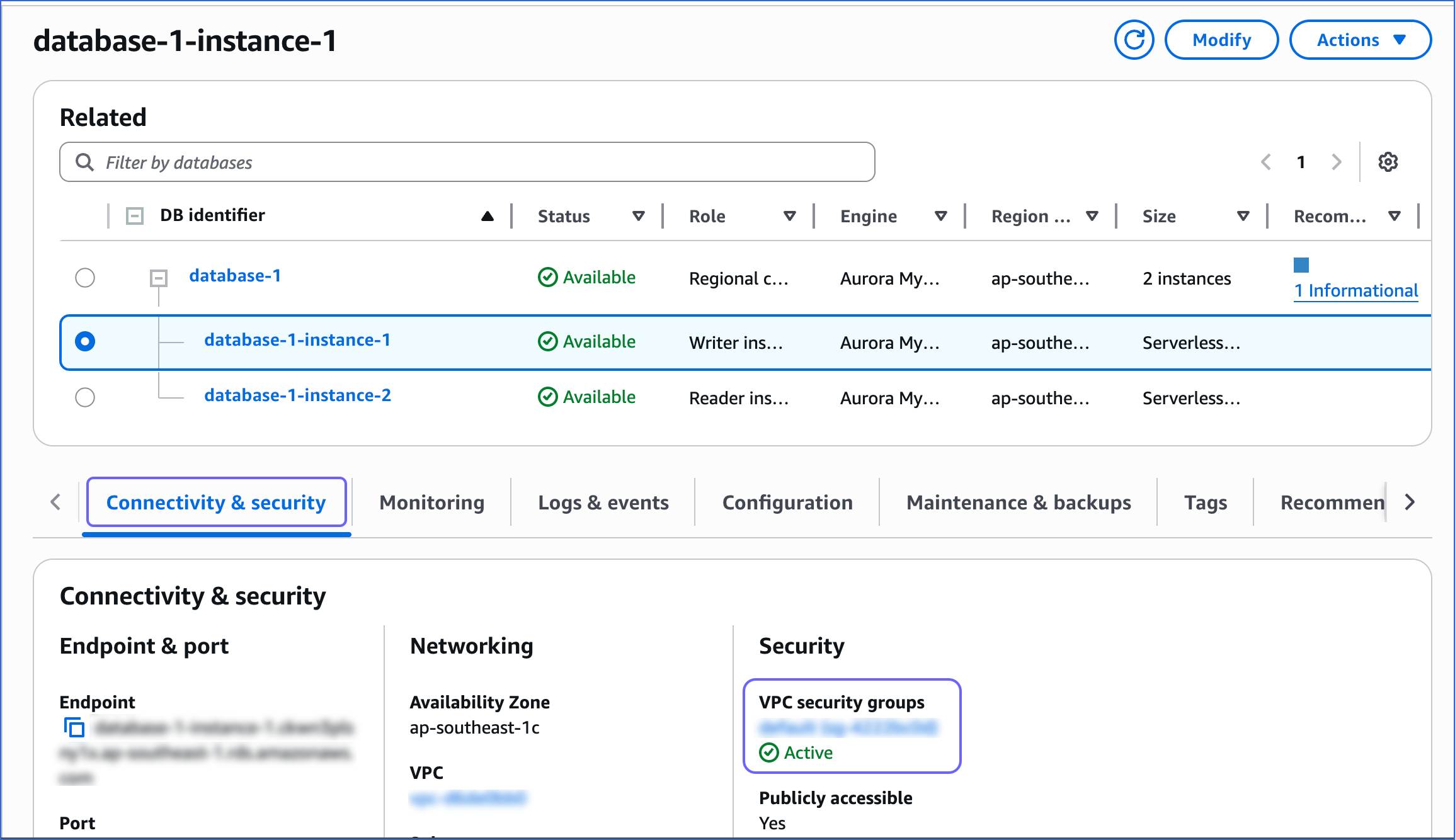Open the Monitoring tab
The width and height of the screenshot is (1455, 840).
coord(432,502)
